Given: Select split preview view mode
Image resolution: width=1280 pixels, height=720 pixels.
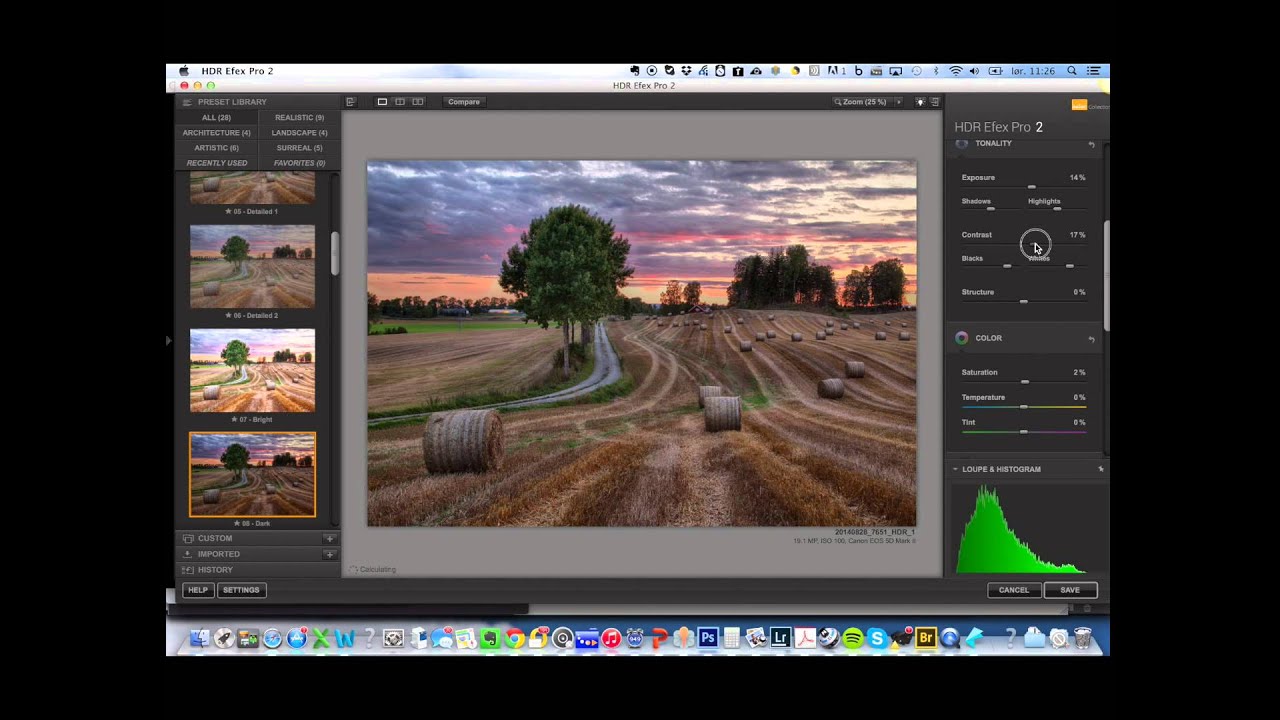Looking at the screenshot, I should 400,102.
